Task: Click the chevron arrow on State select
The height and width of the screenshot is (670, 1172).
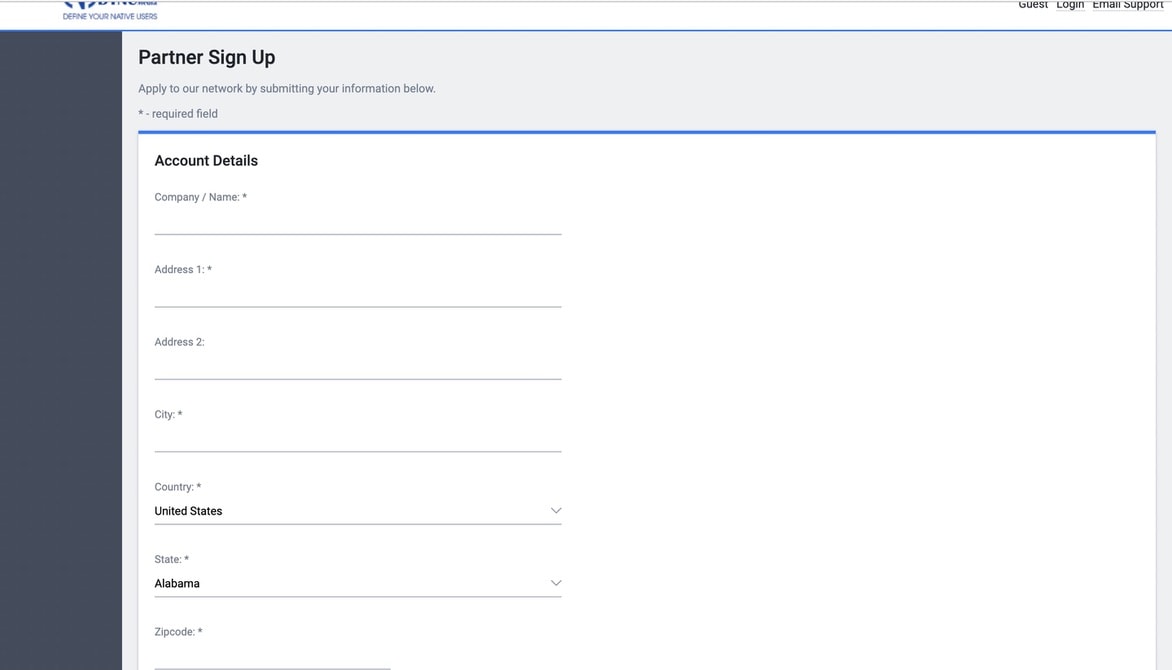Action: click(x=556, y=583)
